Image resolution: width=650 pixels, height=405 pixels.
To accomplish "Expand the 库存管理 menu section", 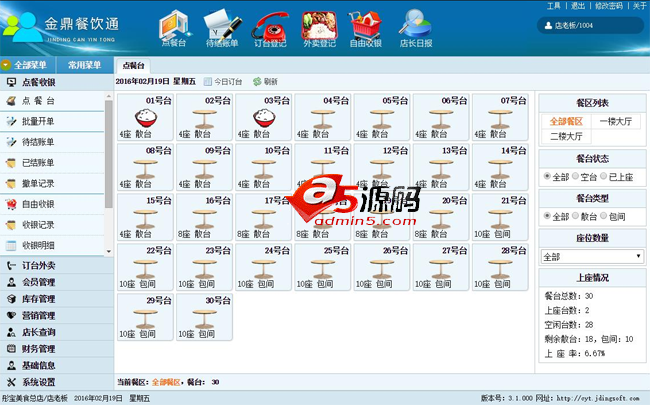I will 57,299.
